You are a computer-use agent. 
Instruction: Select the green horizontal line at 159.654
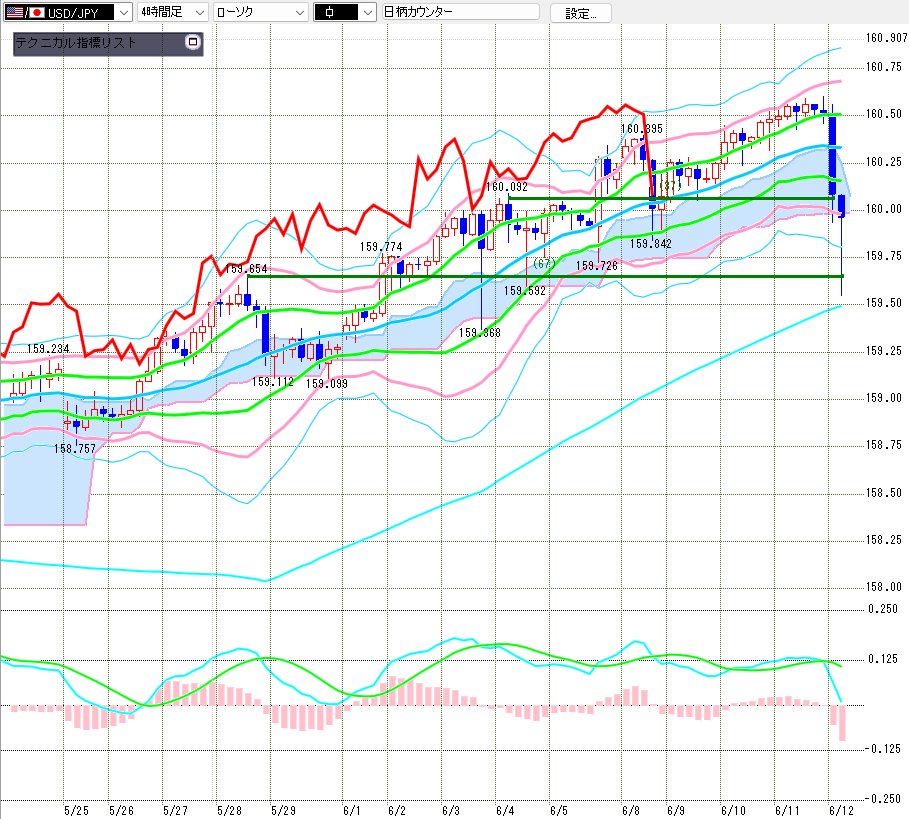[545, 276]
